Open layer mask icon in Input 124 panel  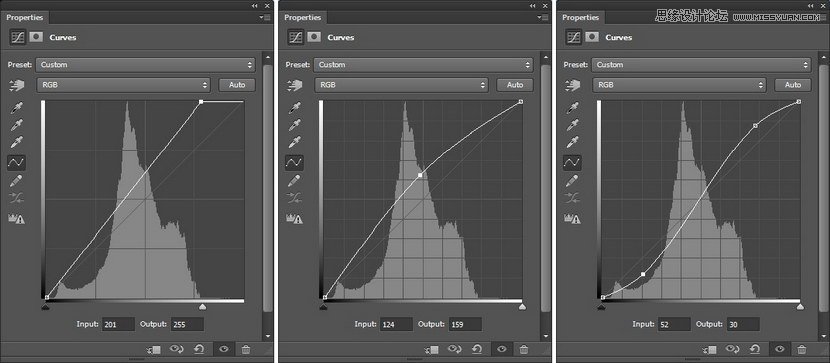click(313, 37)
